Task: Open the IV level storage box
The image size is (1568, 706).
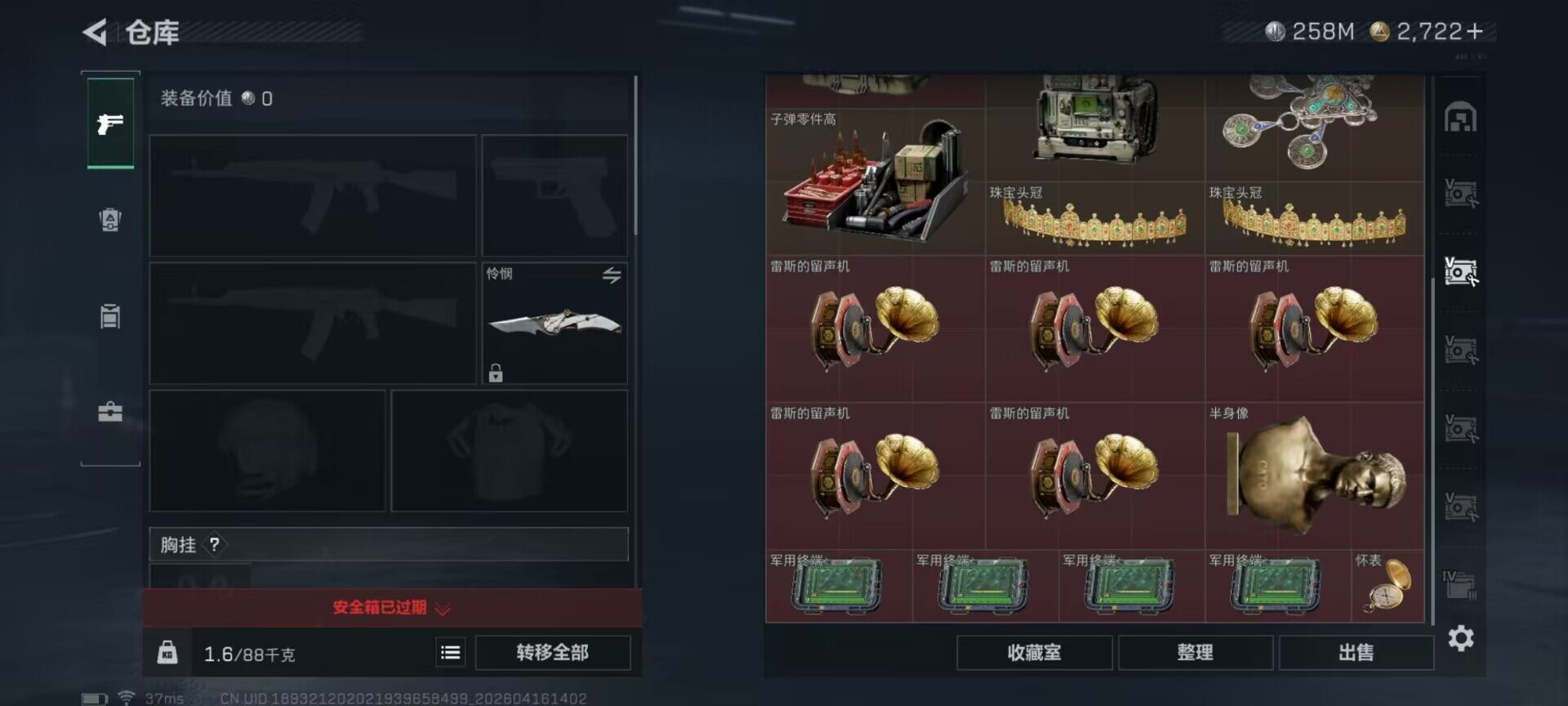Action: click(x=1459, y=584)
